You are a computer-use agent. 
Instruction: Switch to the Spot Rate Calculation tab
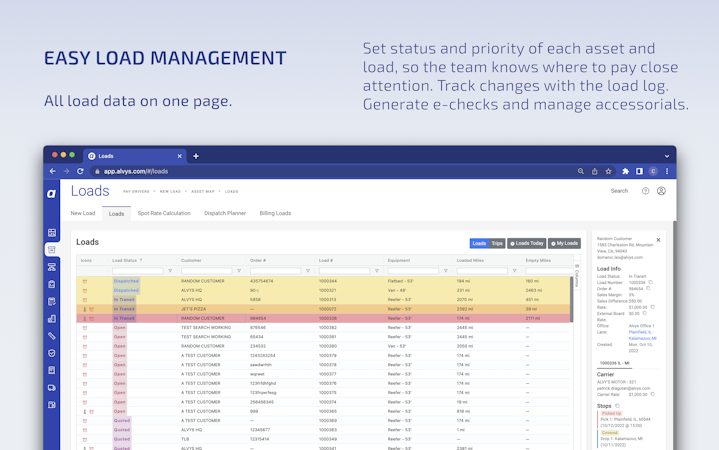(x=164, y=213)
